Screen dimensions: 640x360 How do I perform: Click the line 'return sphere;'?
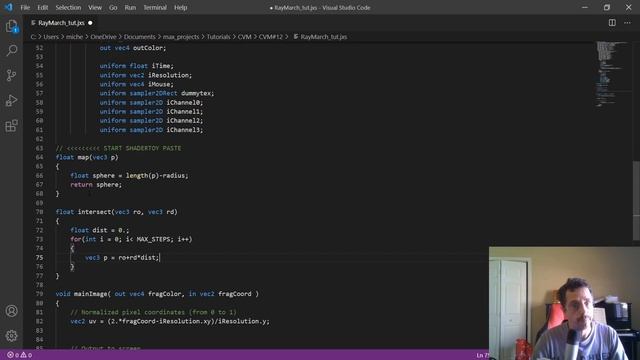pyautogui.click(x=96, y=184)
